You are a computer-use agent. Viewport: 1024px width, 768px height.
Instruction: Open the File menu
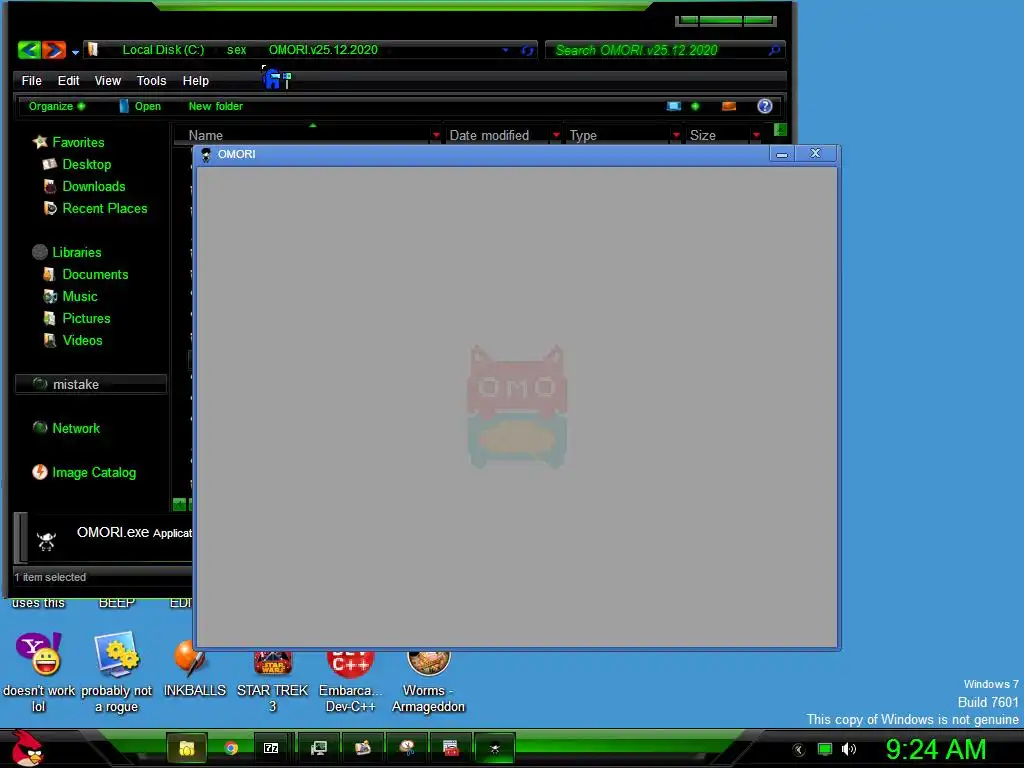(x=31, y=80)
